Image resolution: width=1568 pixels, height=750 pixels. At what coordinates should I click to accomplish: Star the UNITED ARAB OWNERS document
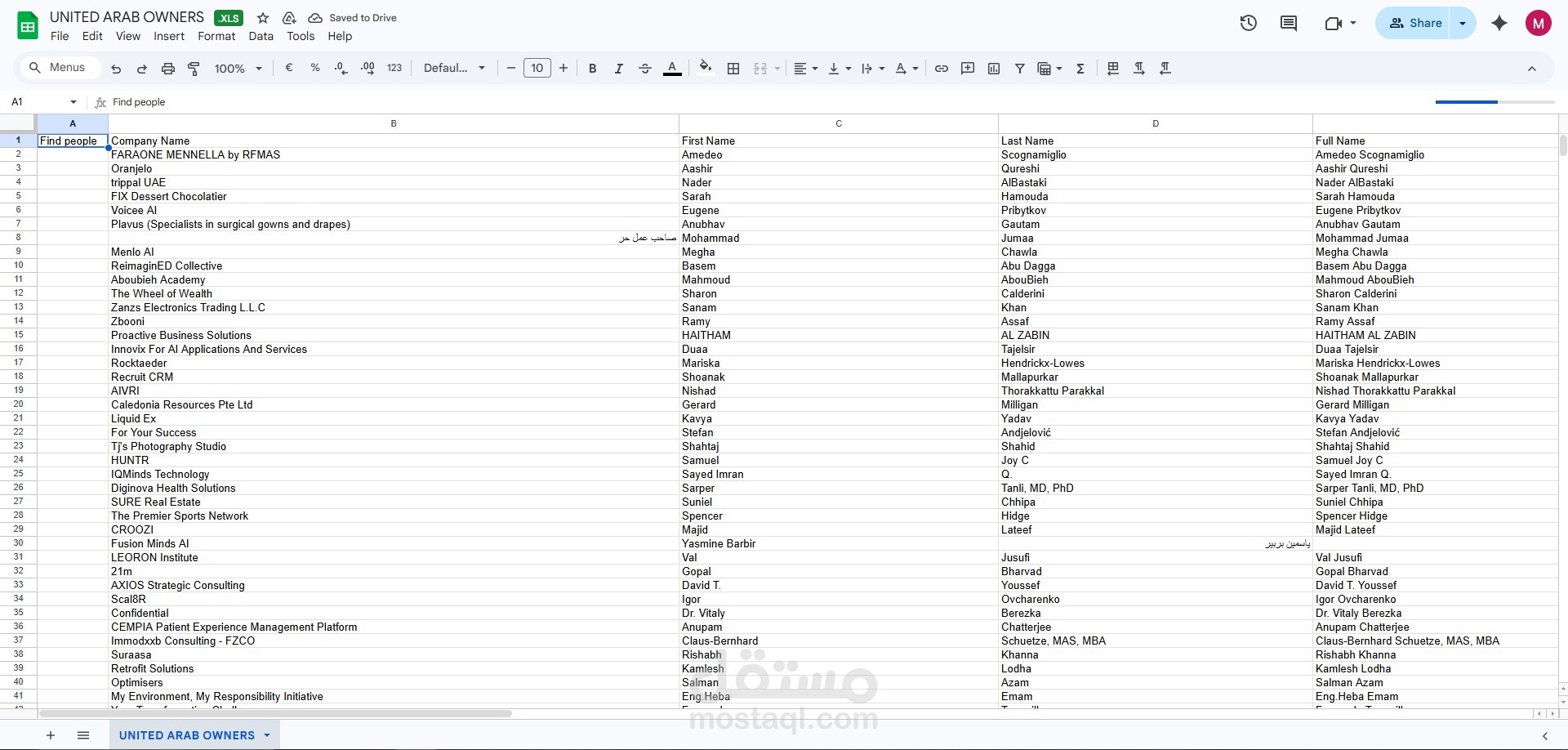263,18
